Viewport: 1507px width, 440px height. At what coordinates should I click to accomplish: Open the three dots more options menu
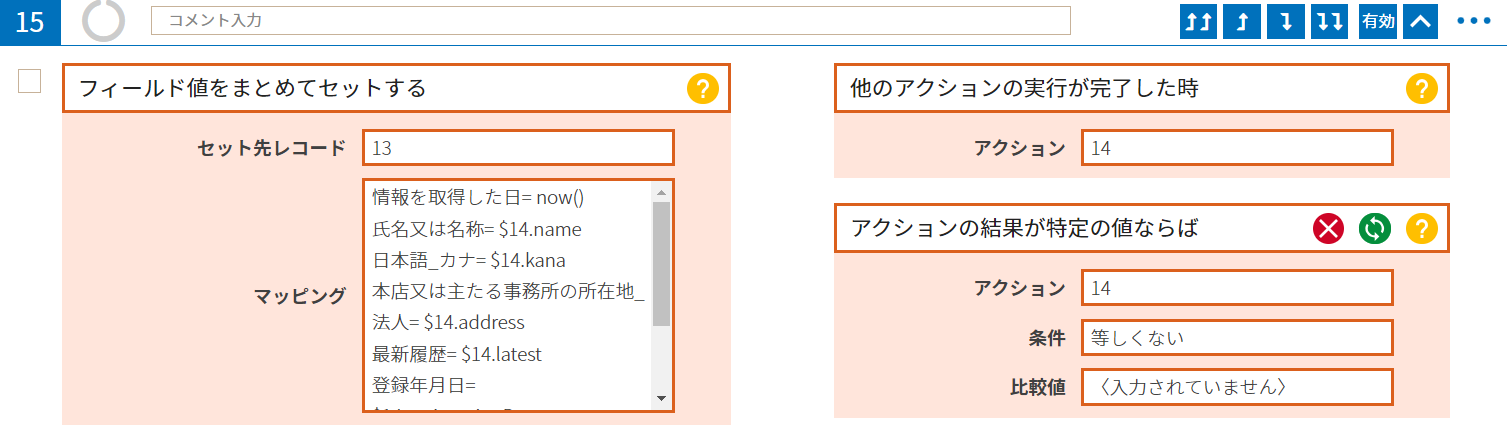point(1473,21)
